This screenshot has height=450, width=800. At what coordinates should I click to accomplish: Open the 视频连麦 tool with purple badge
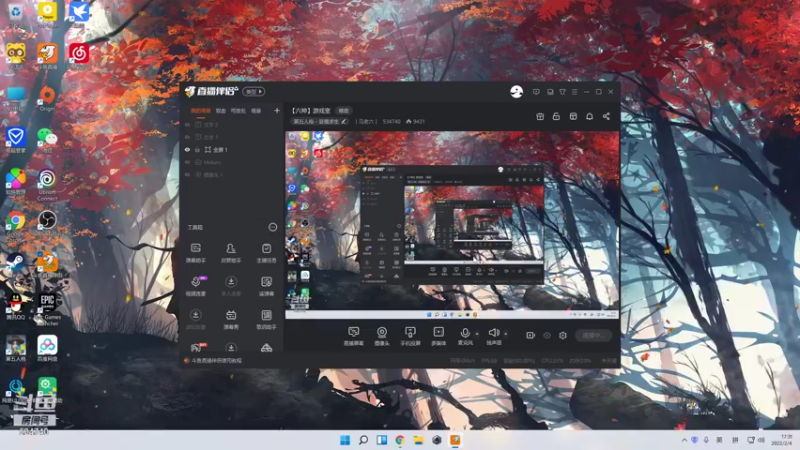click(195, 286)
